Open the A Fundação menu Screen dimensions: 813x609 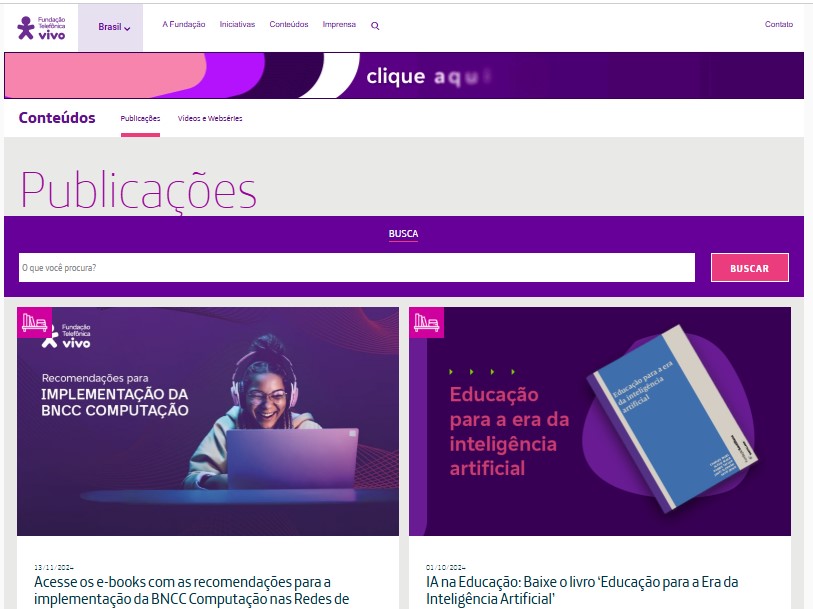184,24
